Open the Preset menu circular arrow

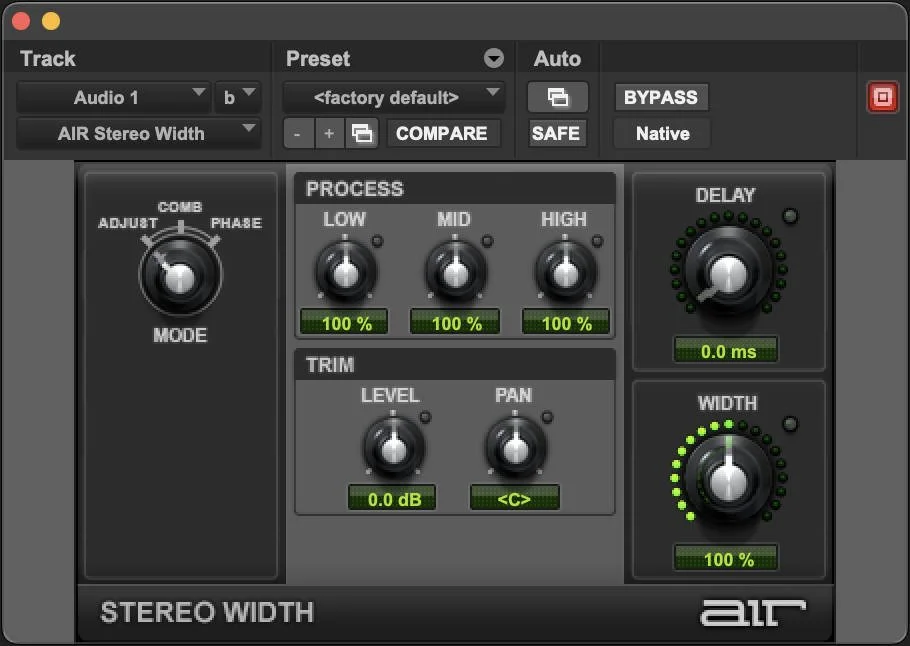click(493, 58)
